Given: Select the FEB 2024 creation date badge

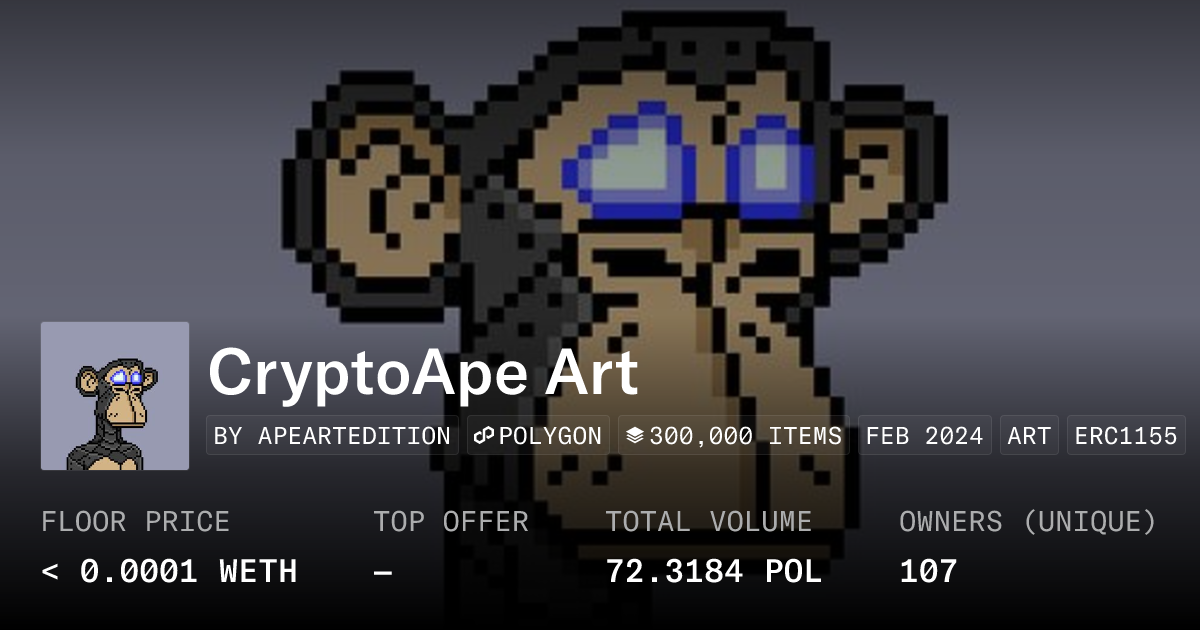Looking at the screenshot, I should tap(925, 436).
